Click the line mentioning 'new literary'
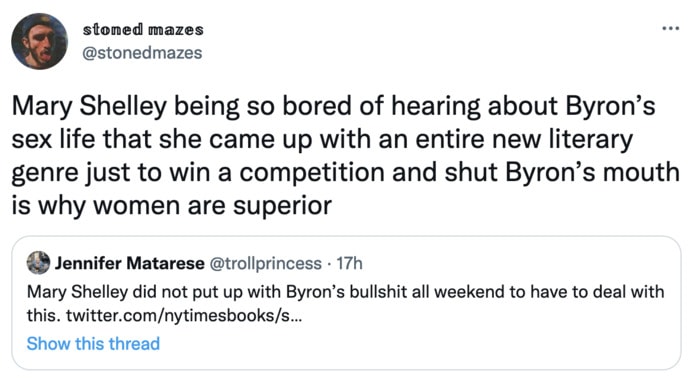700x387 pixels. point(322,141)
